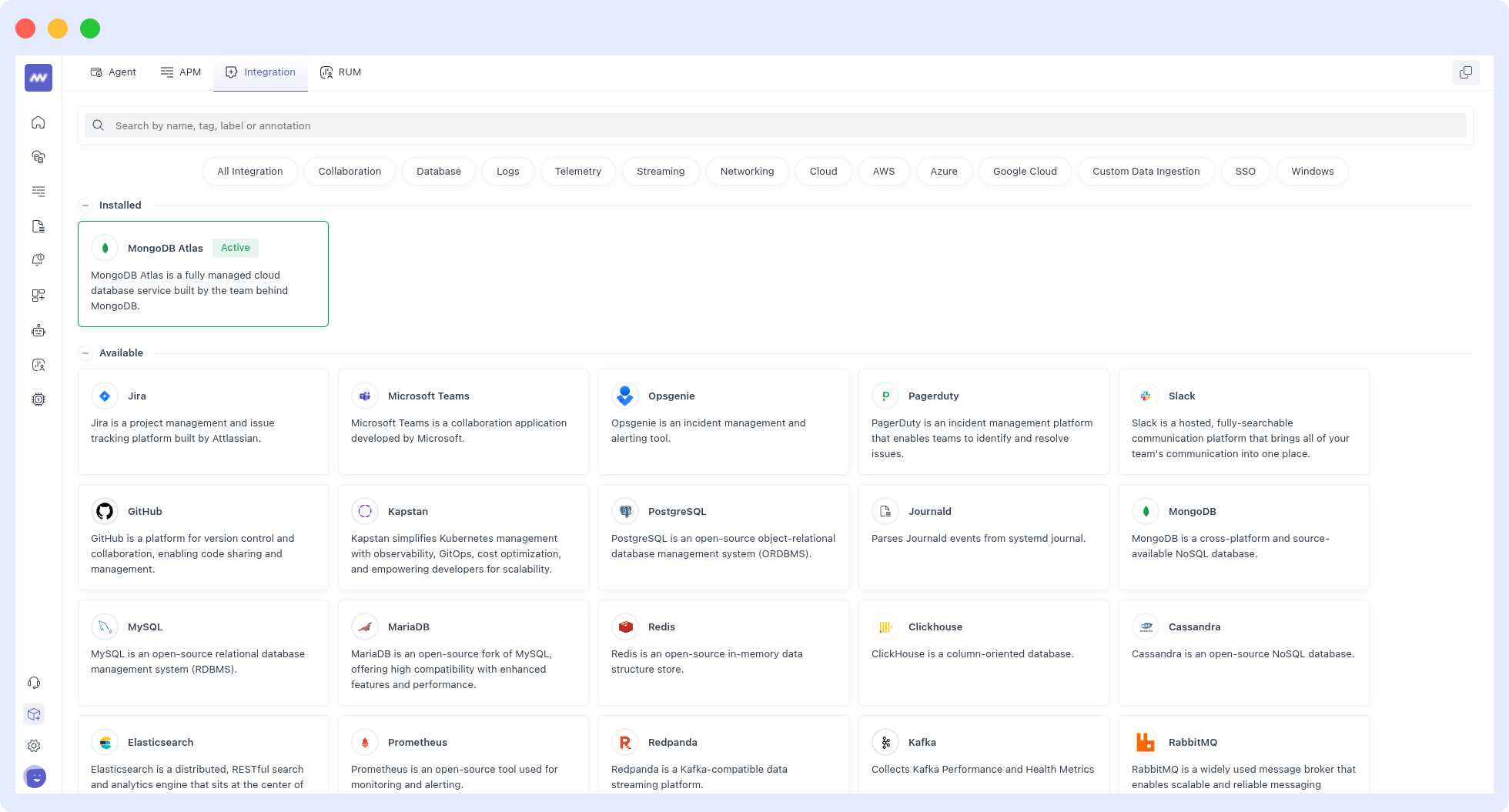Open the AI assistant robot icon

click(x=37, y=330)
